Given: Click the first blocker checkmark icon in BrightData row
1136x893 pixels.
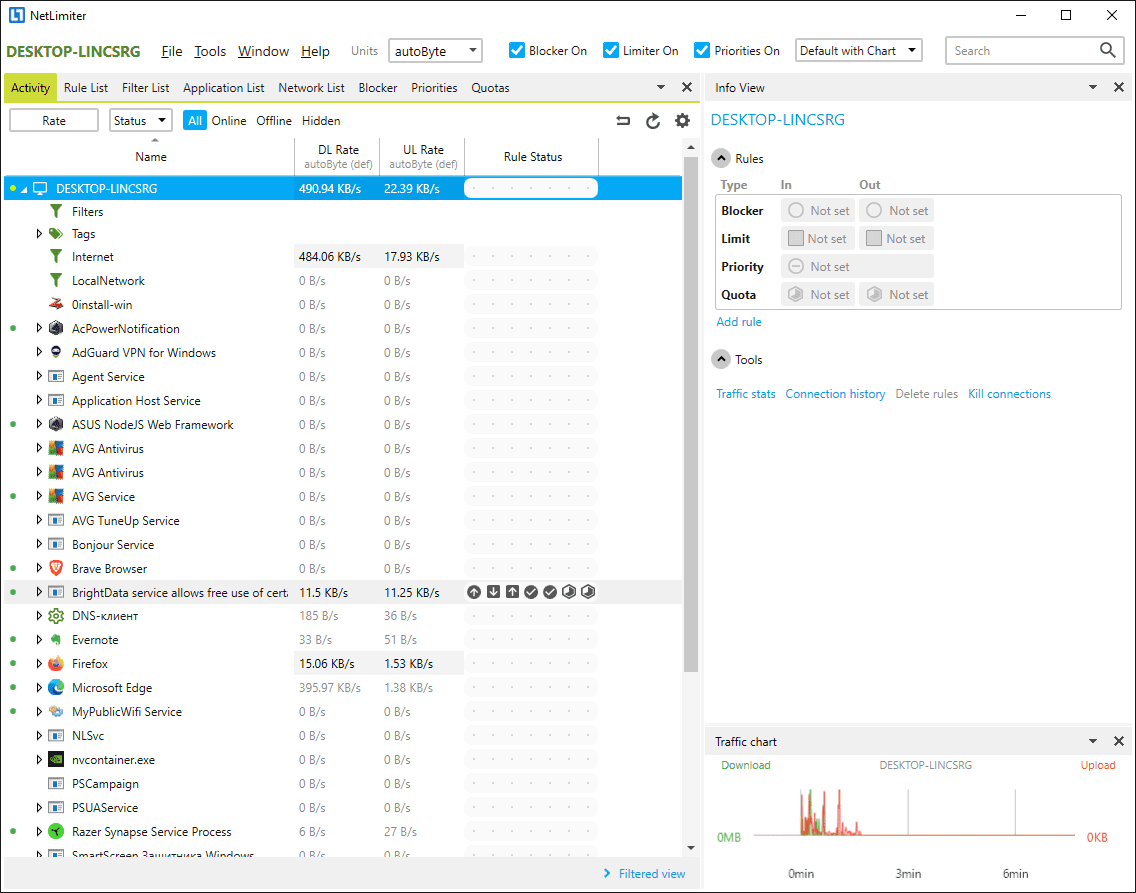Looking at the screenshot, I should [531, 592].
